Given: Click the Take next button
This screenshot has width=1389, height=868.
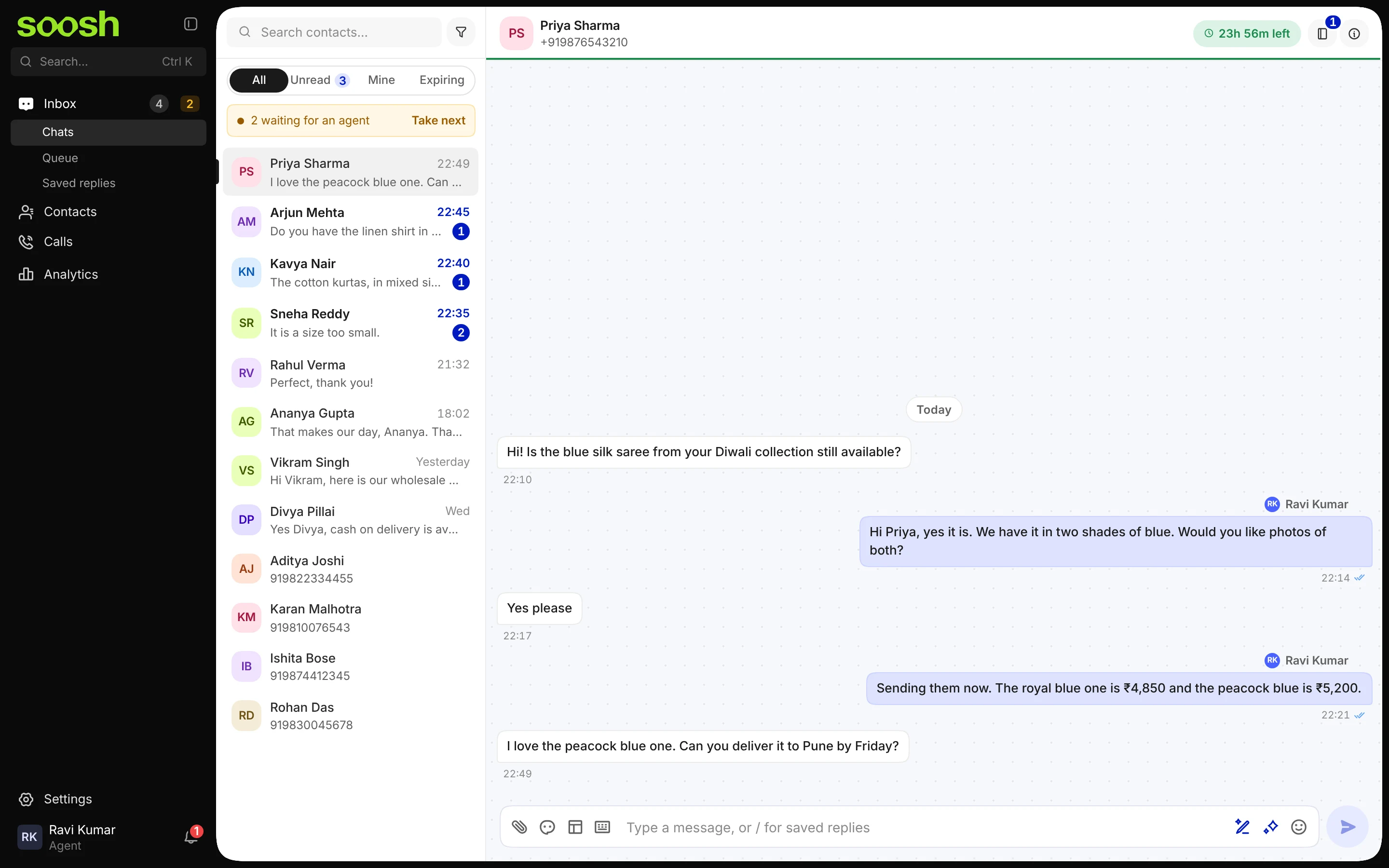Looking at the screenshot, I should [438, 121].
